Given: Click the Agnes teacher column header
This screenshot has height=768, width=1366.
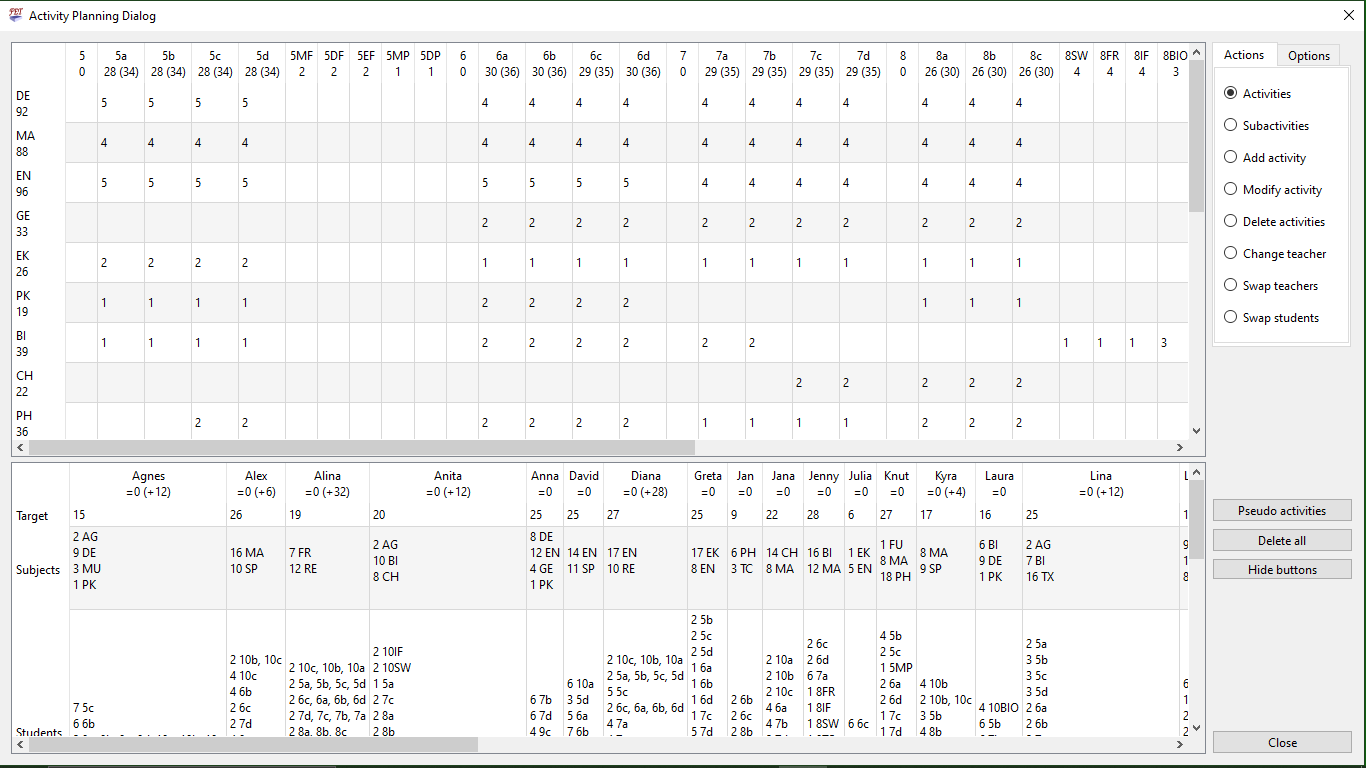Looking at the screenshot, I should coord(148,484).
